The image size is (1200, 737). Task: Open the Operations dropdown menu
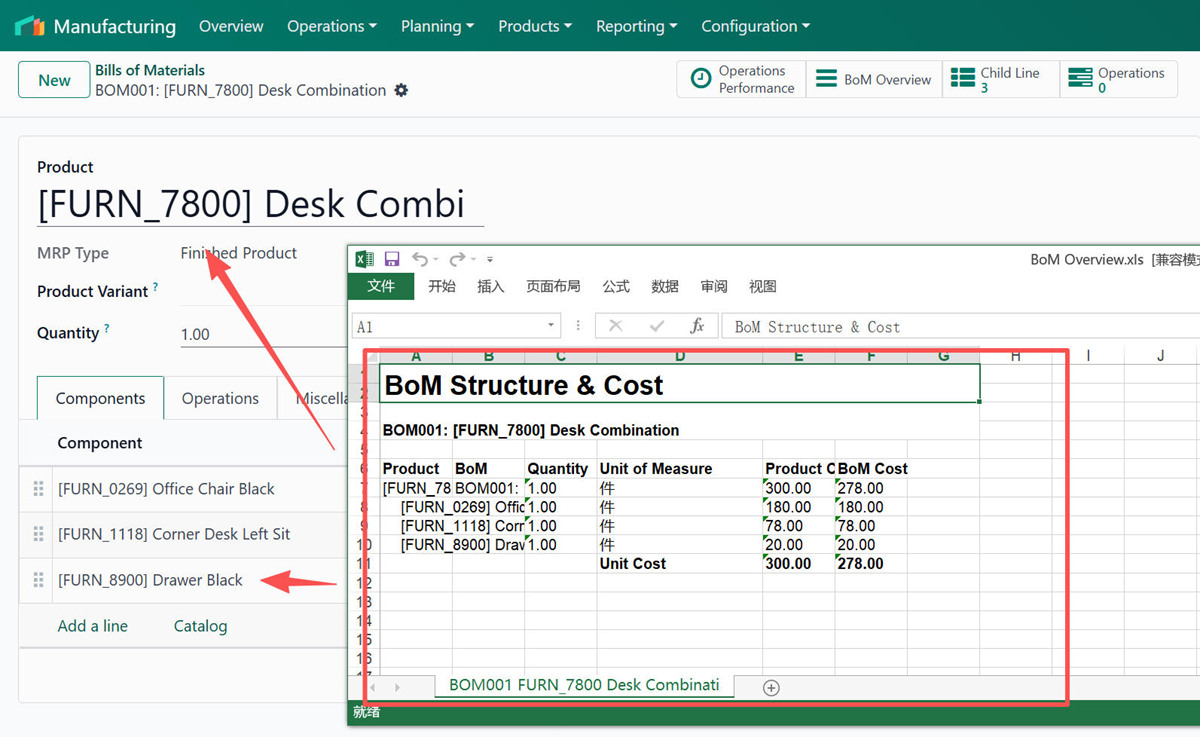click(332, 26)
